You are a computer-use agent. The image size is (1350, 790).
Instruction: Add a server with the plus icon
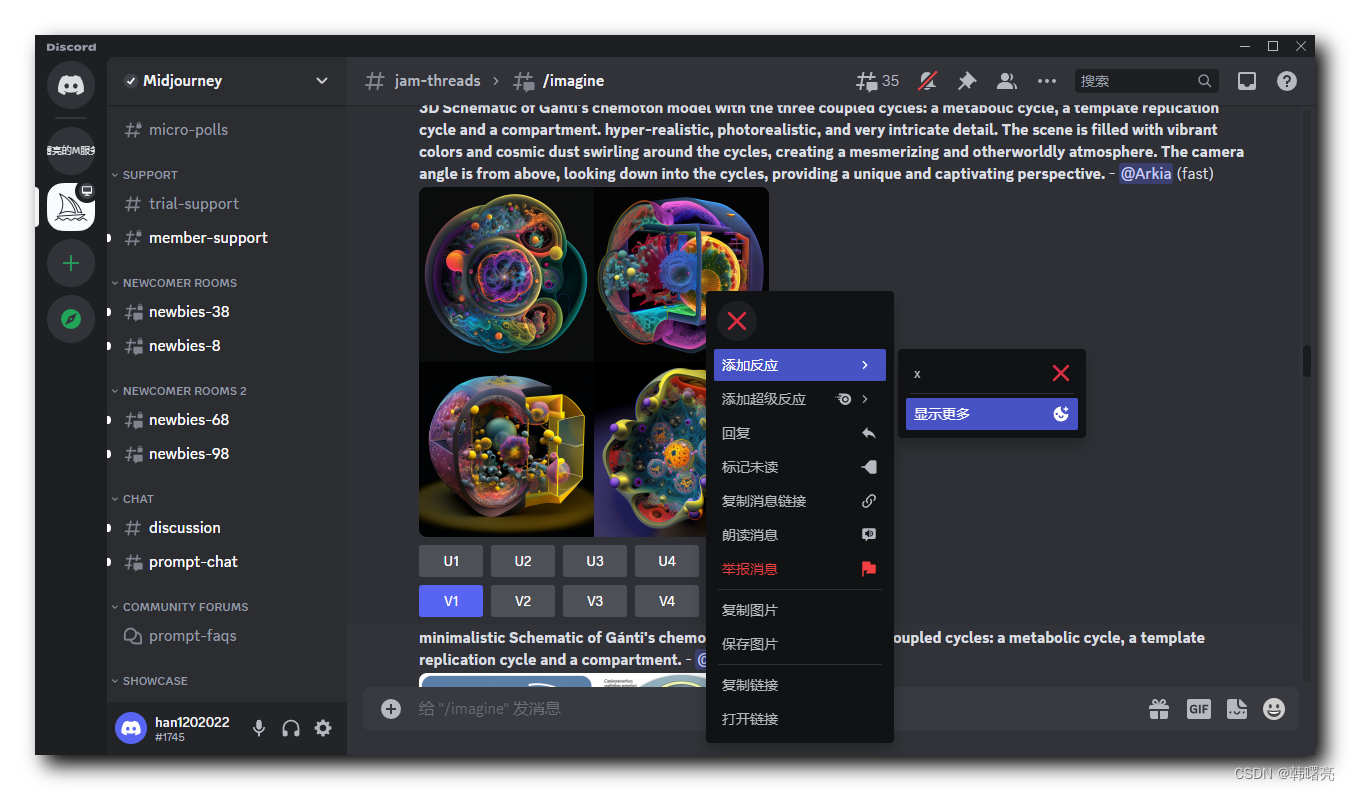[x=71, y=264]
